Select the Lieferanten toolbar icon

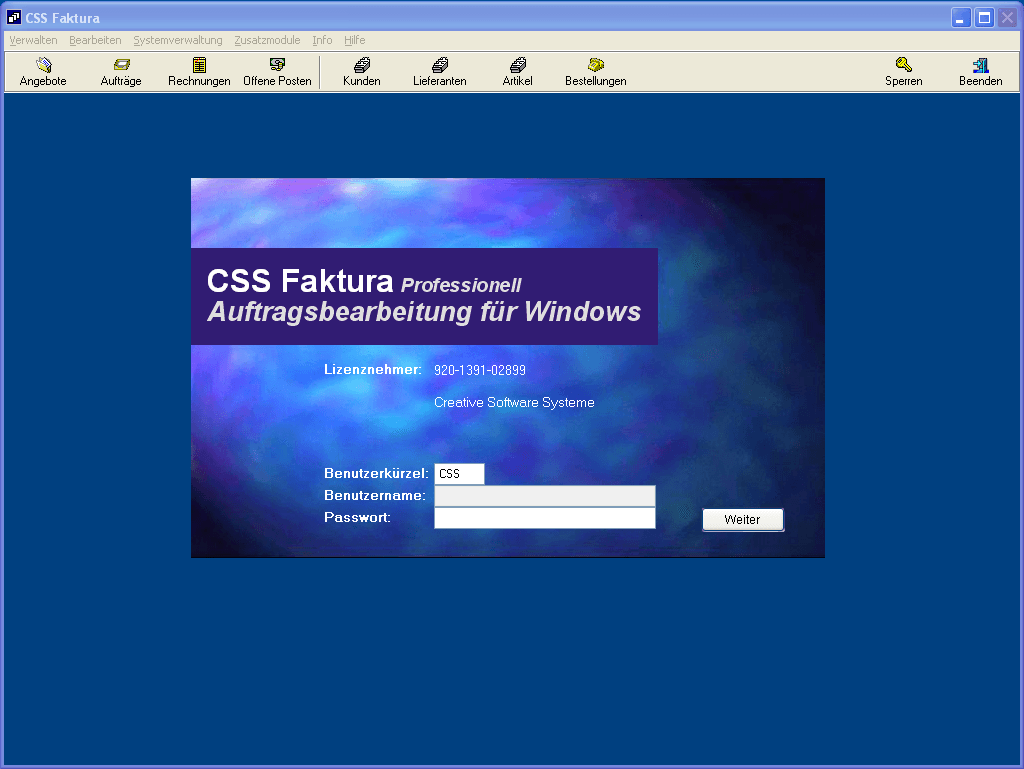(439, 72)
